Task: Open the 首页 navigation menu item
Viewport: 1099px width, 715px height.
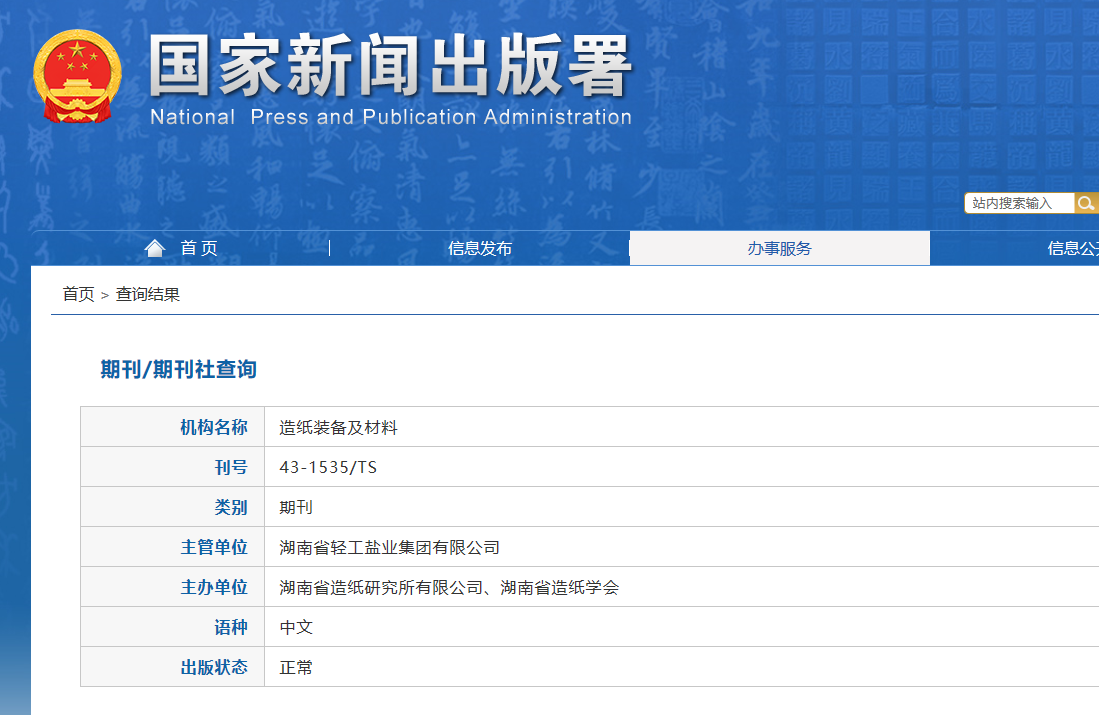Action: pyautogui.click(x=198, y=248)
